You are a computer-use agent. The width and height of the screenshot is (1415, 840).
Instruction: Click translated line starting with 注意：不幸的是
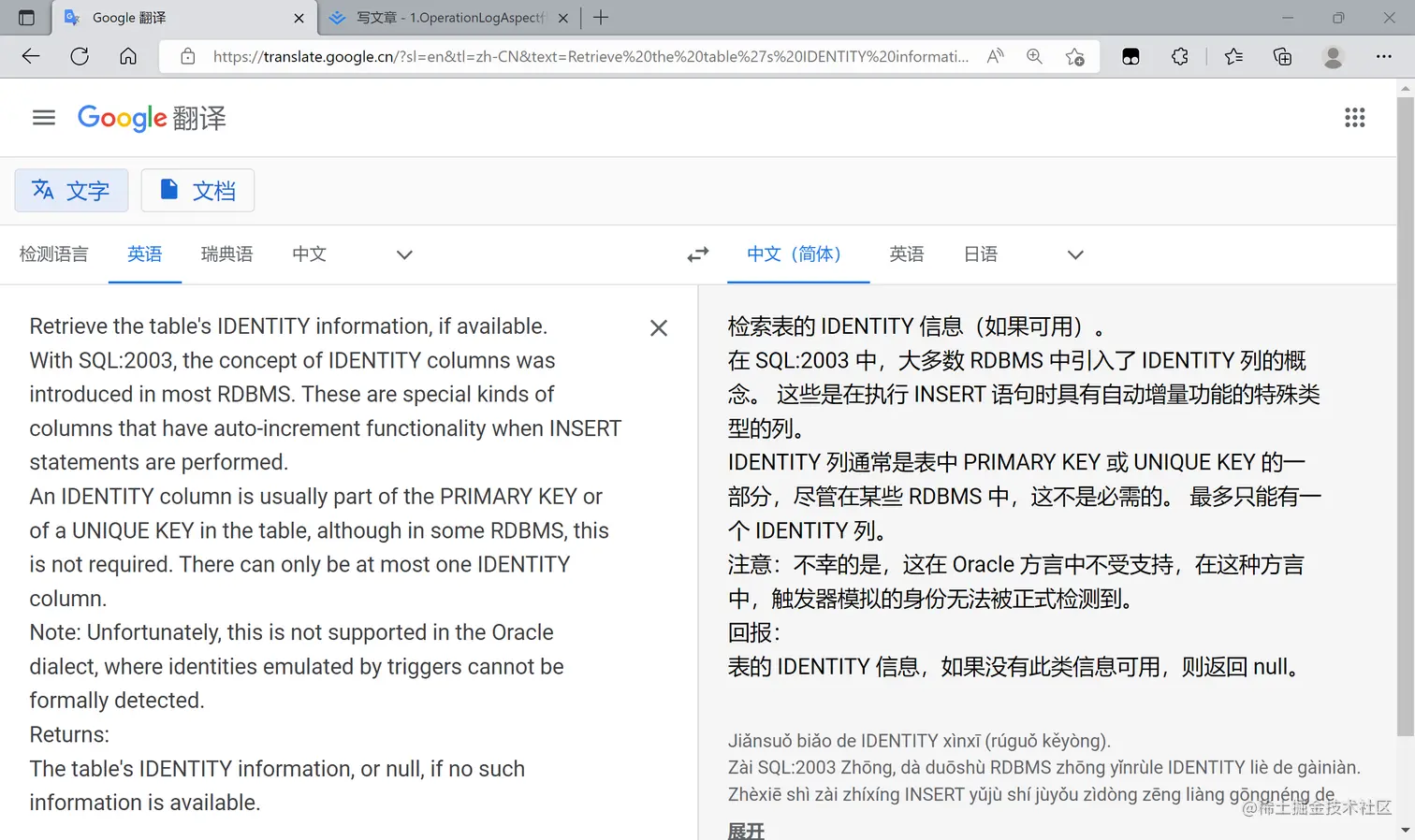click(1016, 565)
